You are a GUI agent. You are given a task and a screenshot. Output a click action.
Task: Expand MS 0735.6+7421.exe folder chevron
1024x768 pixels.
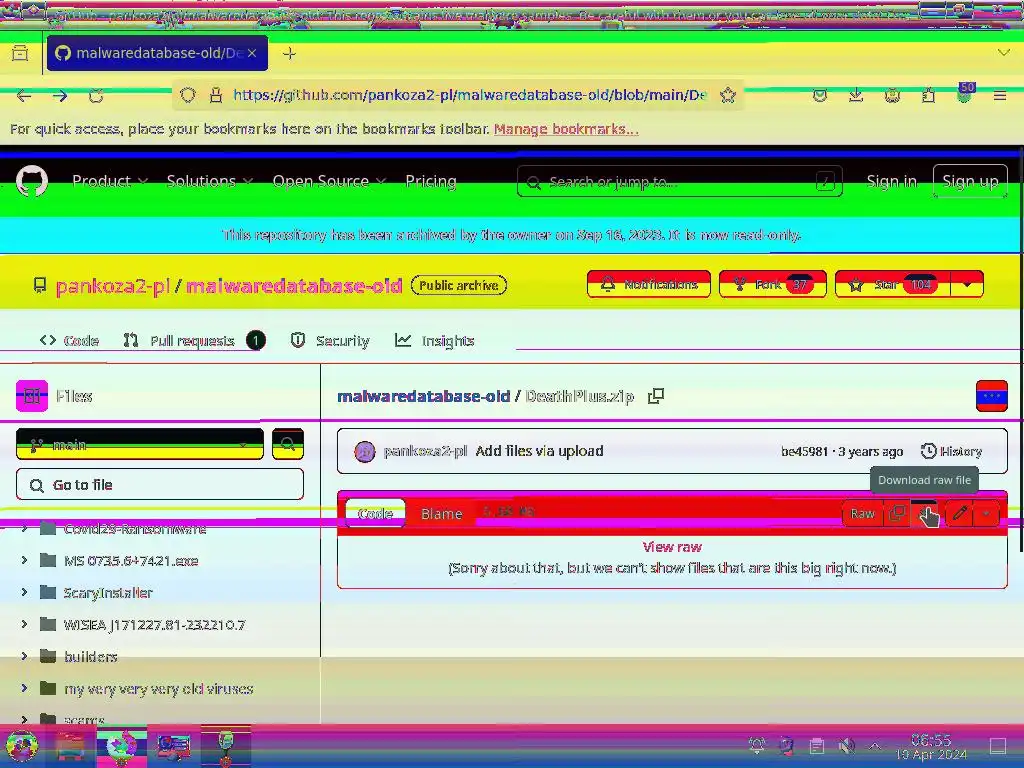[24, 560]
